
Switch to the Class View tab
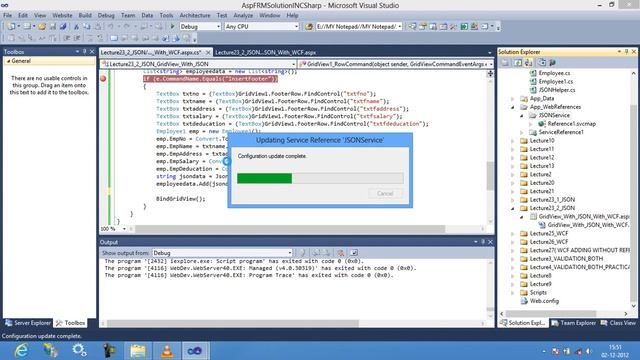[x=618, y=323]
